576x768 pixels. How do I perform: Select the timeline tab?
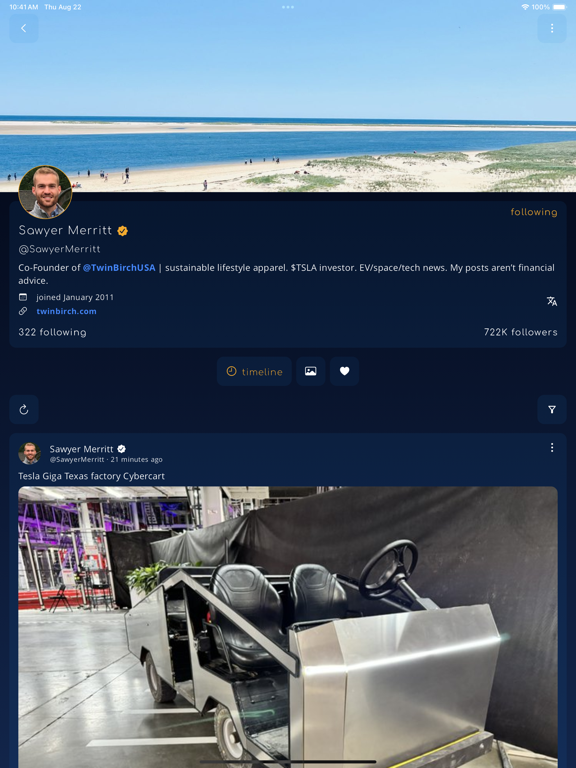[x=254, y=371]
